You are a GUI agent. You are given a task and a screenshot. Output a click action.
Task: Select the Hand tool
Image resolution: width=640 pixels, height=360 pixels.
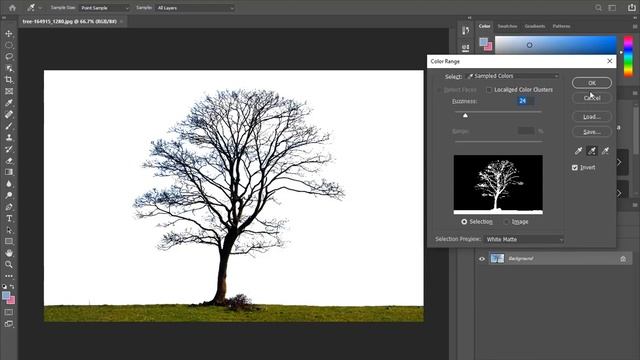[9, 253]
